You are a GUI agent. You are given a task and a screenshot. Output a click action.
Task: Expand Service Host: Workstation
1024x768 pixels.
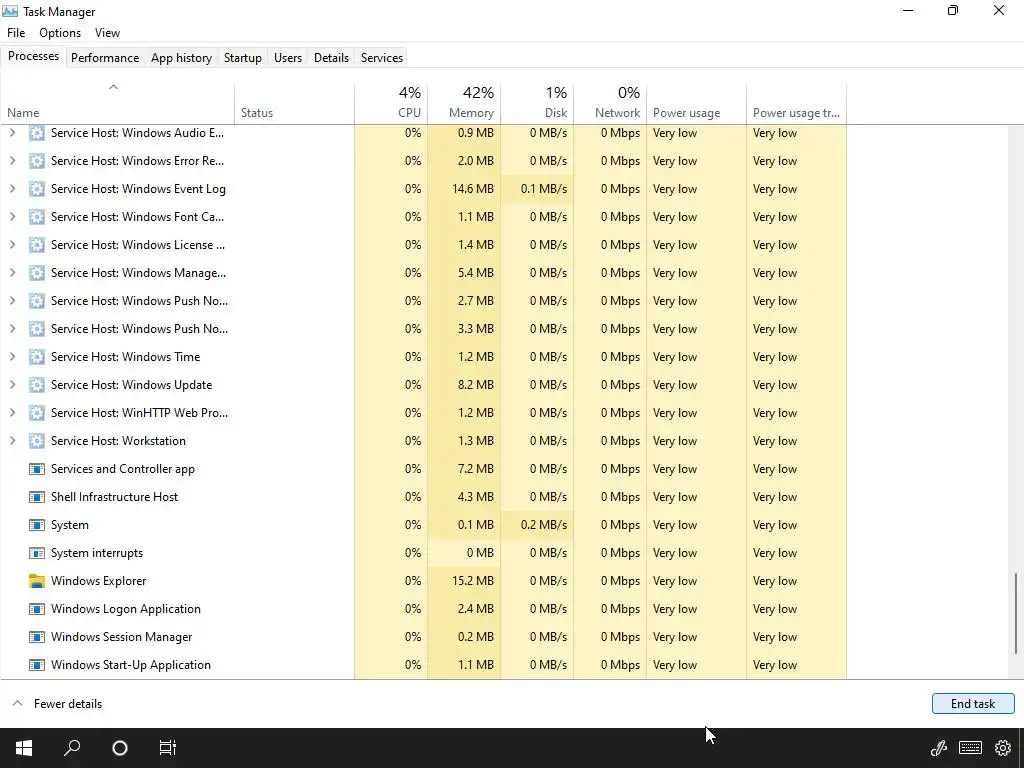pyautogui.click(x=12, y=441)
